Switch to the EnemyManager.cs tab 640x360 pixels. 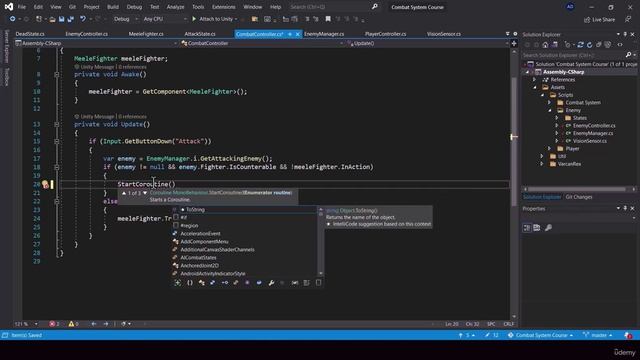click(324, 34)
